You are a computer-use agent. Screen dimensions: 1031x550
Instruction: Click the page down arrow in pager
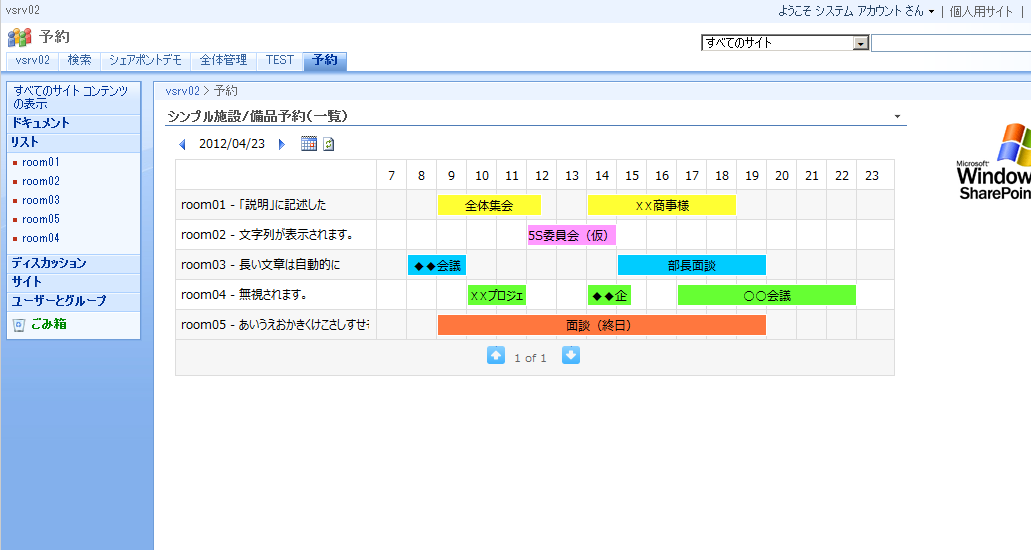571,356
